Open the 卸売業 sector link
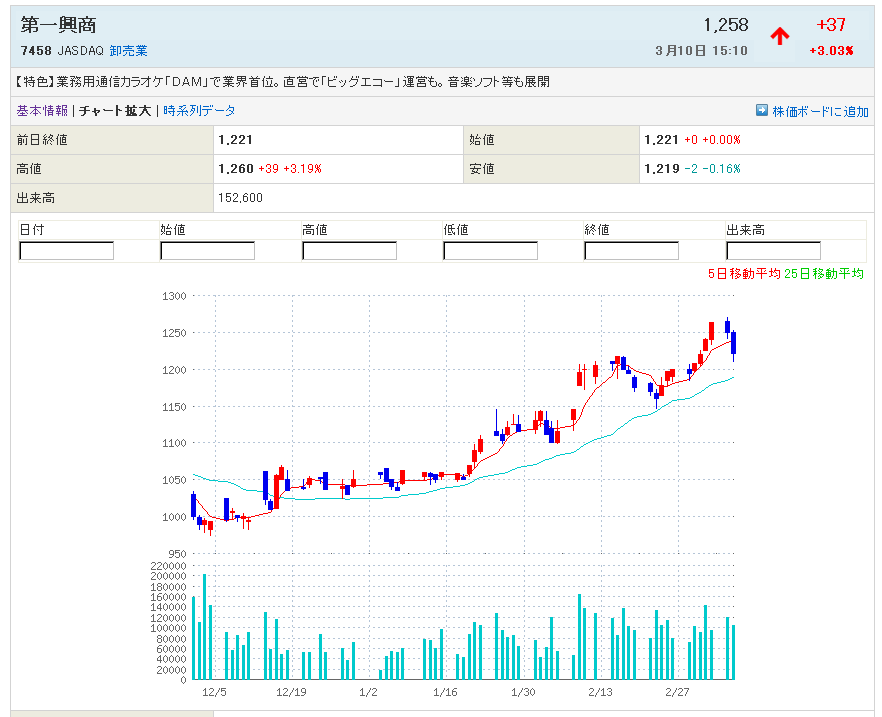Image resolution: width=882 pixels, height=717 pixels. [128, 51]
